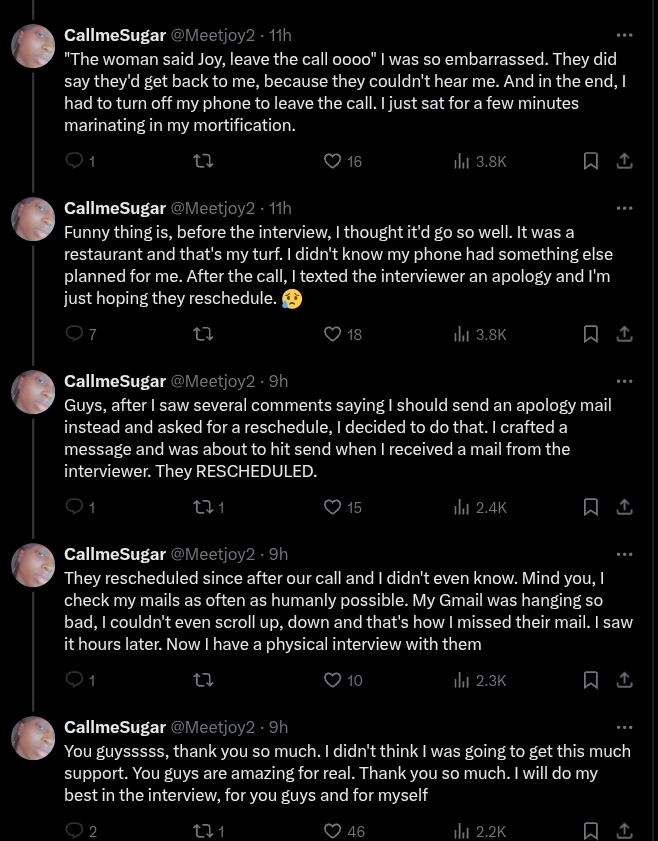Open more options on first tweet
The image size is (658, 841).
tap(625, 35)
